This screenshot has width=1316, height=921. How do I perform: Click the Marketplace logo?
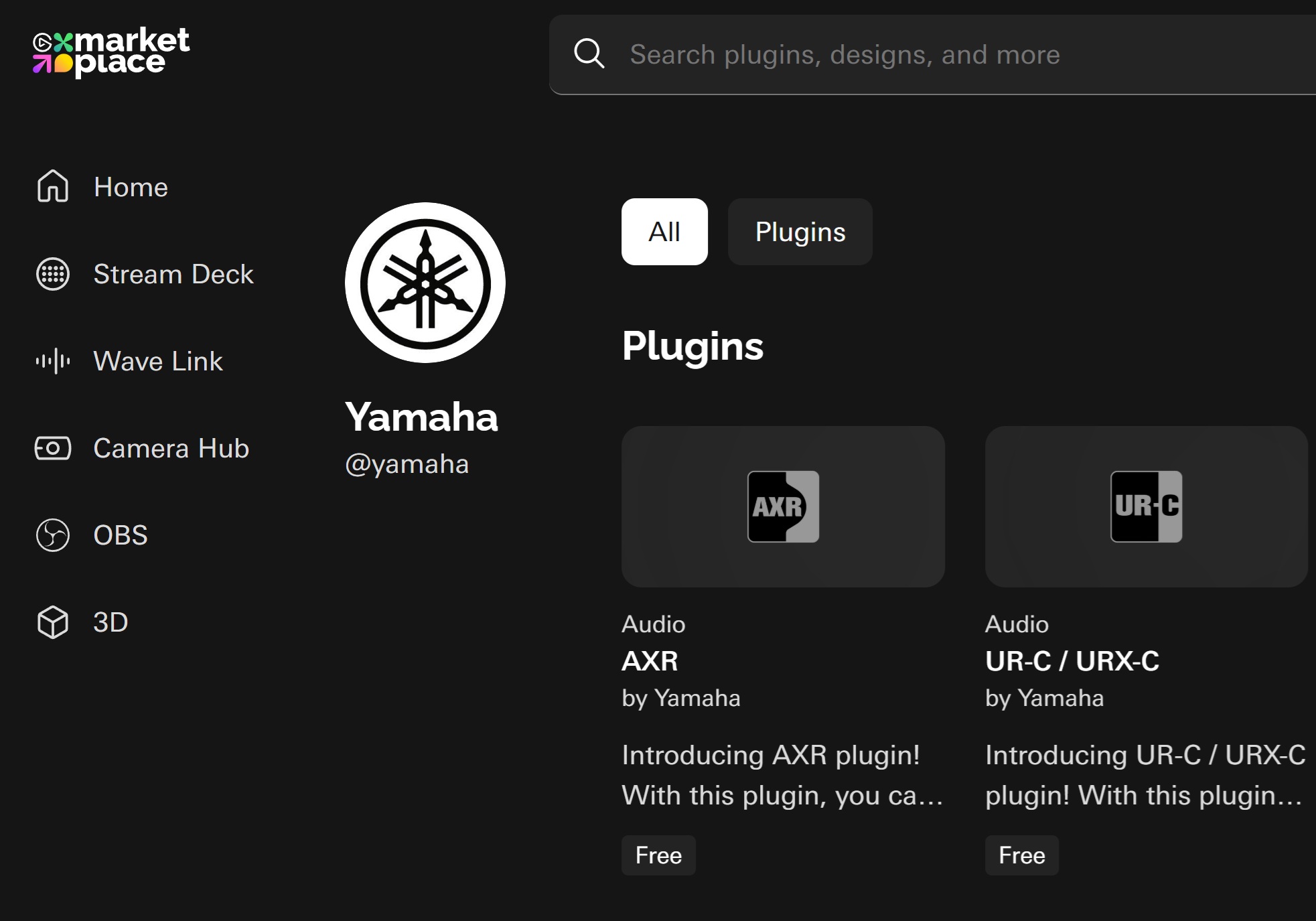tap(111, 52)
